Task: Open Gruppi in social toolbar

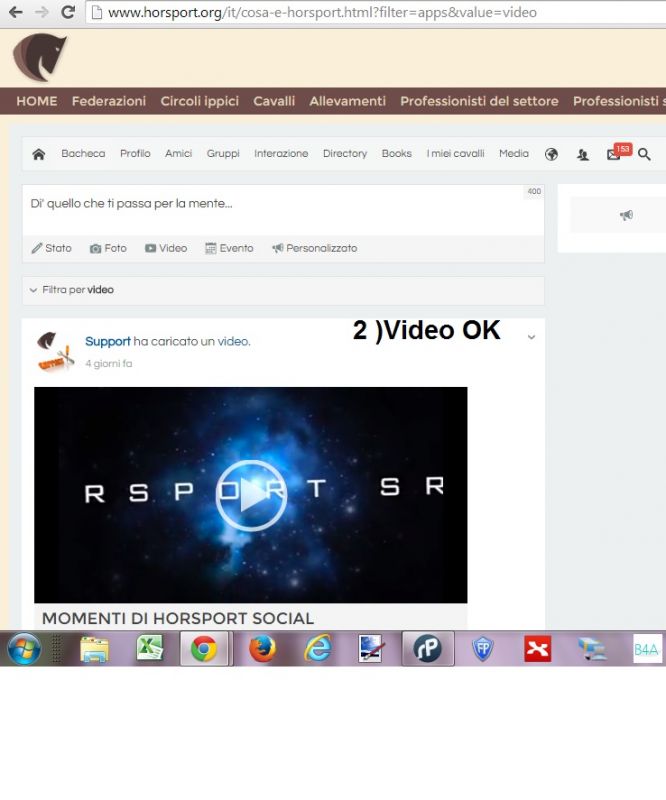Action: tap(223, 154)
